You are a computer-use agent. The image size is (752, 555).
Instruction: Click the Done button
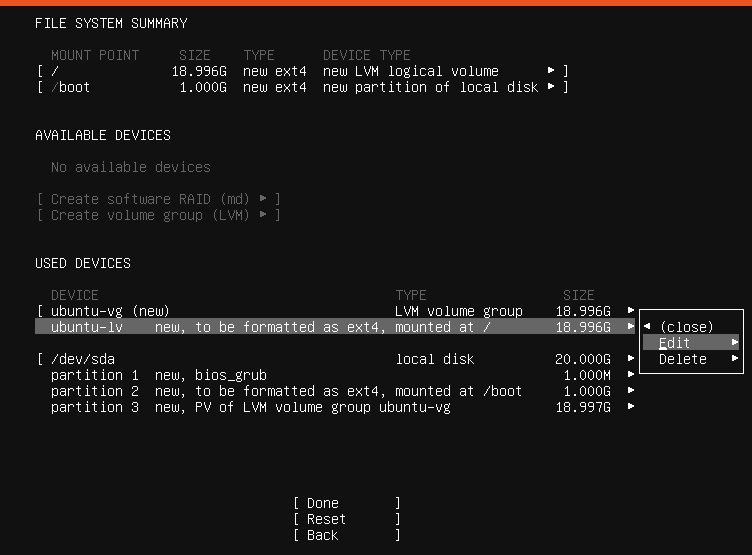pos(347,503)
